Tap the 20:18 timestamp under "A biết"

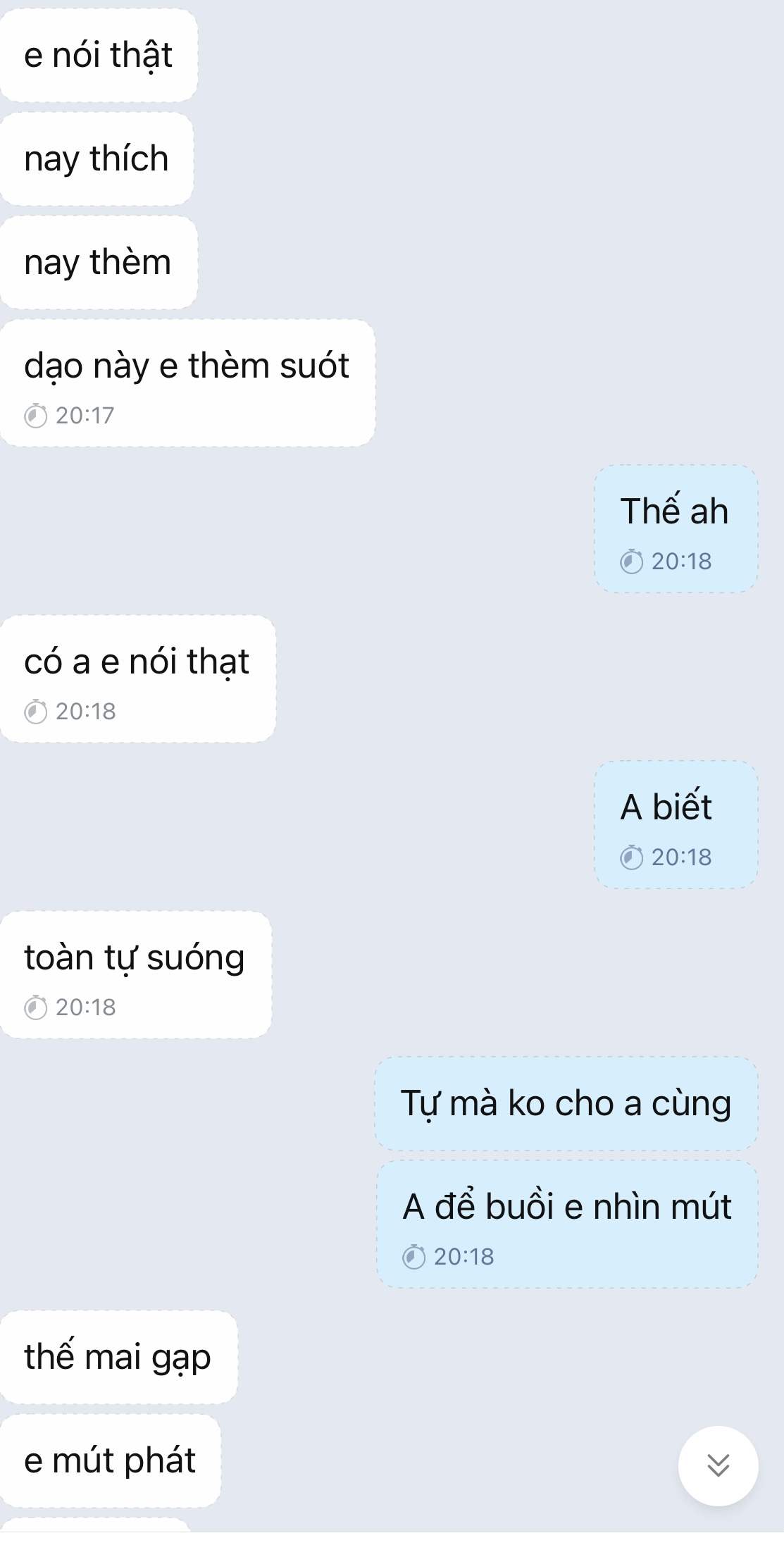pos(681,857)
